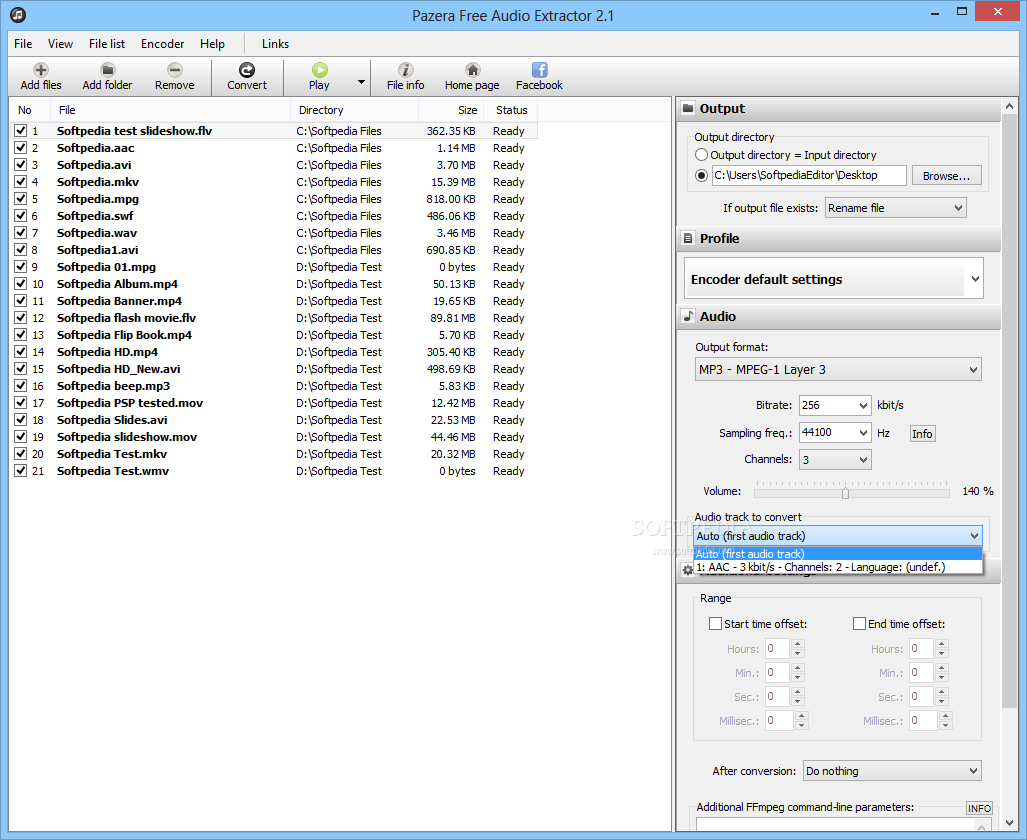Screen dimensions: 1027x840
Task: Open the Help menu
Action: point(212,43)
